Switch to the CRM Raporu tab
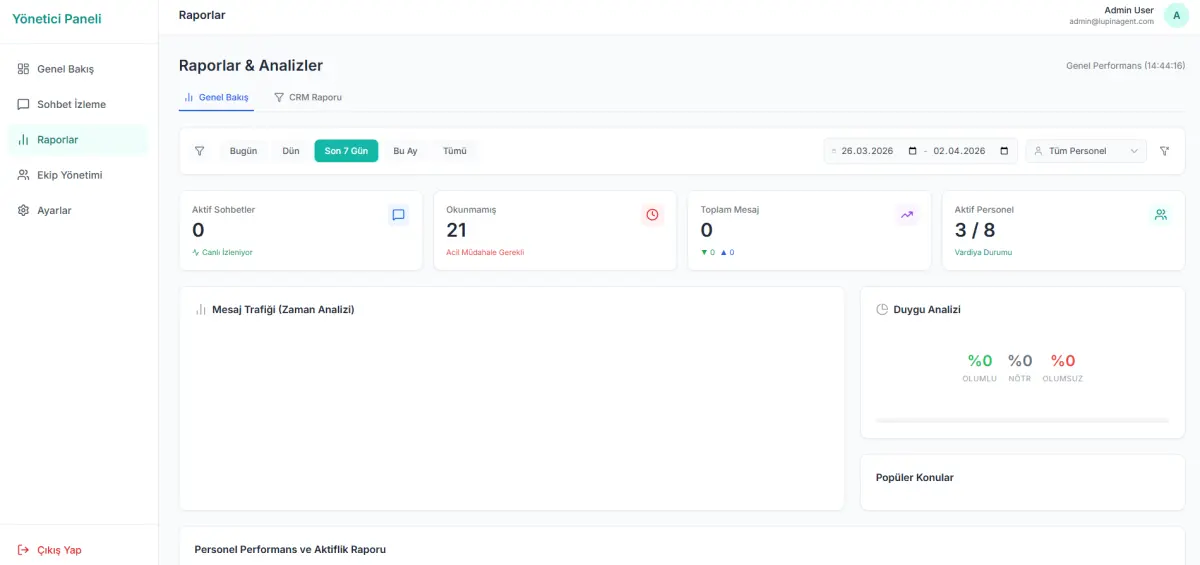This screenshot has width=1200, height=565. click(x=308, y=97)
